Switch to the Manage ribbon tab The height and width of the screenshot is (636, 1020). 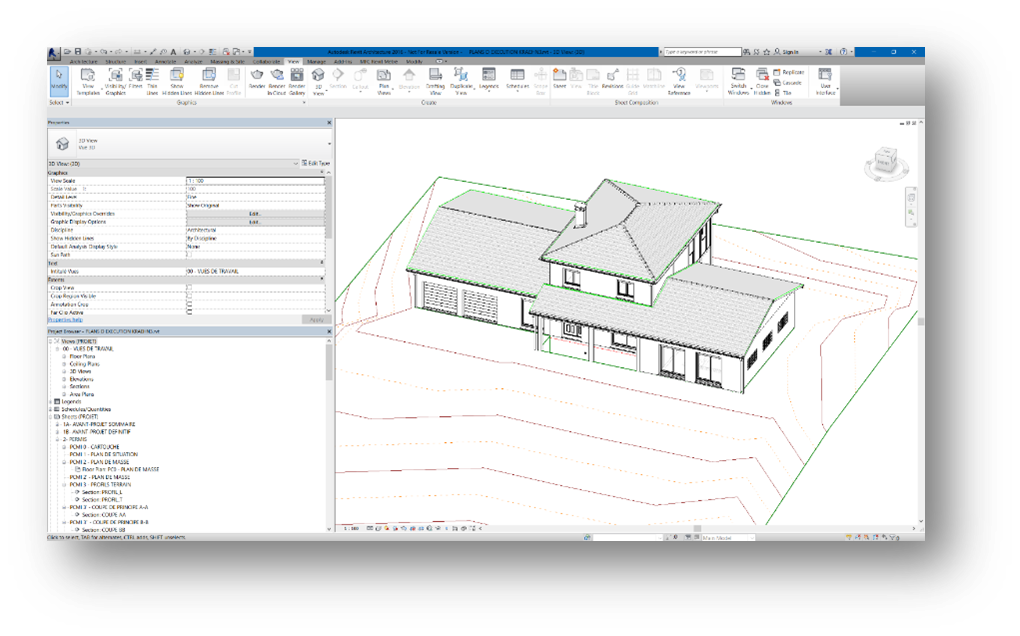point(317,62)
